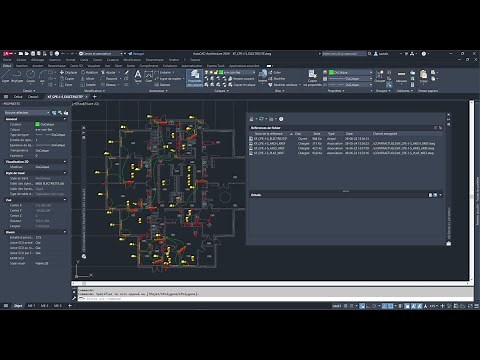Select the Polyligne tool
The image size is (480, 360).
click(17, 76)
